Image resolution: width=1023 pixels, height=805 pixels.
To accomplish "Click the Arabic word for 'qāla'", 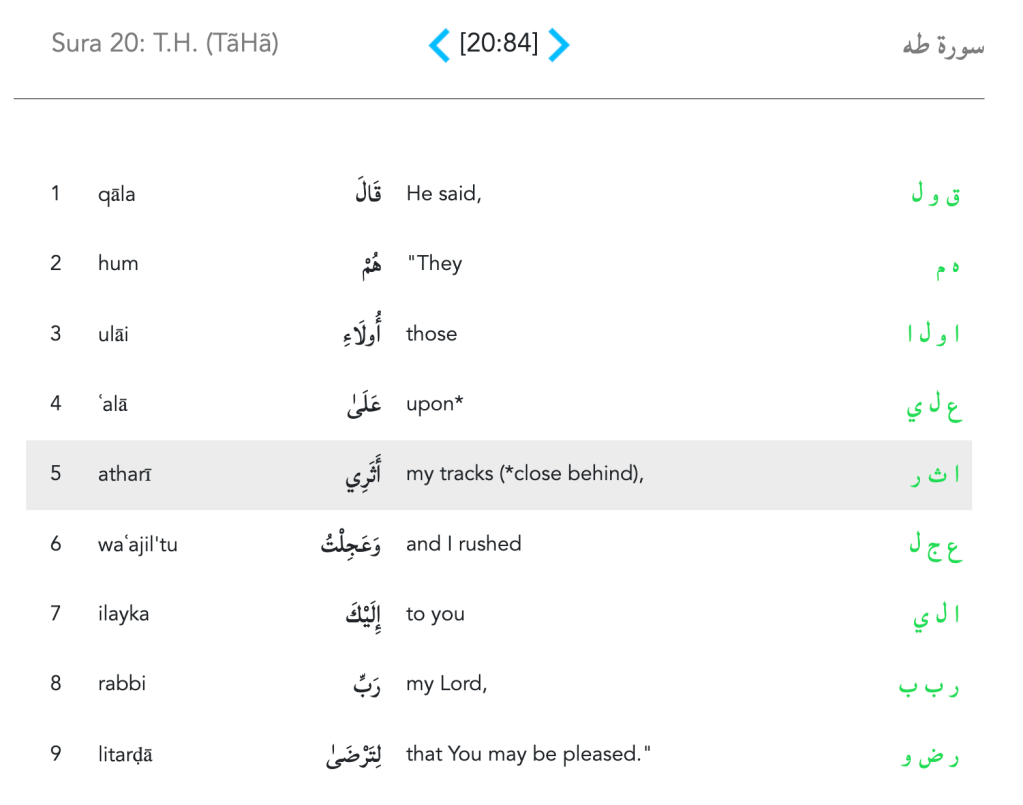I will [368, 192].
